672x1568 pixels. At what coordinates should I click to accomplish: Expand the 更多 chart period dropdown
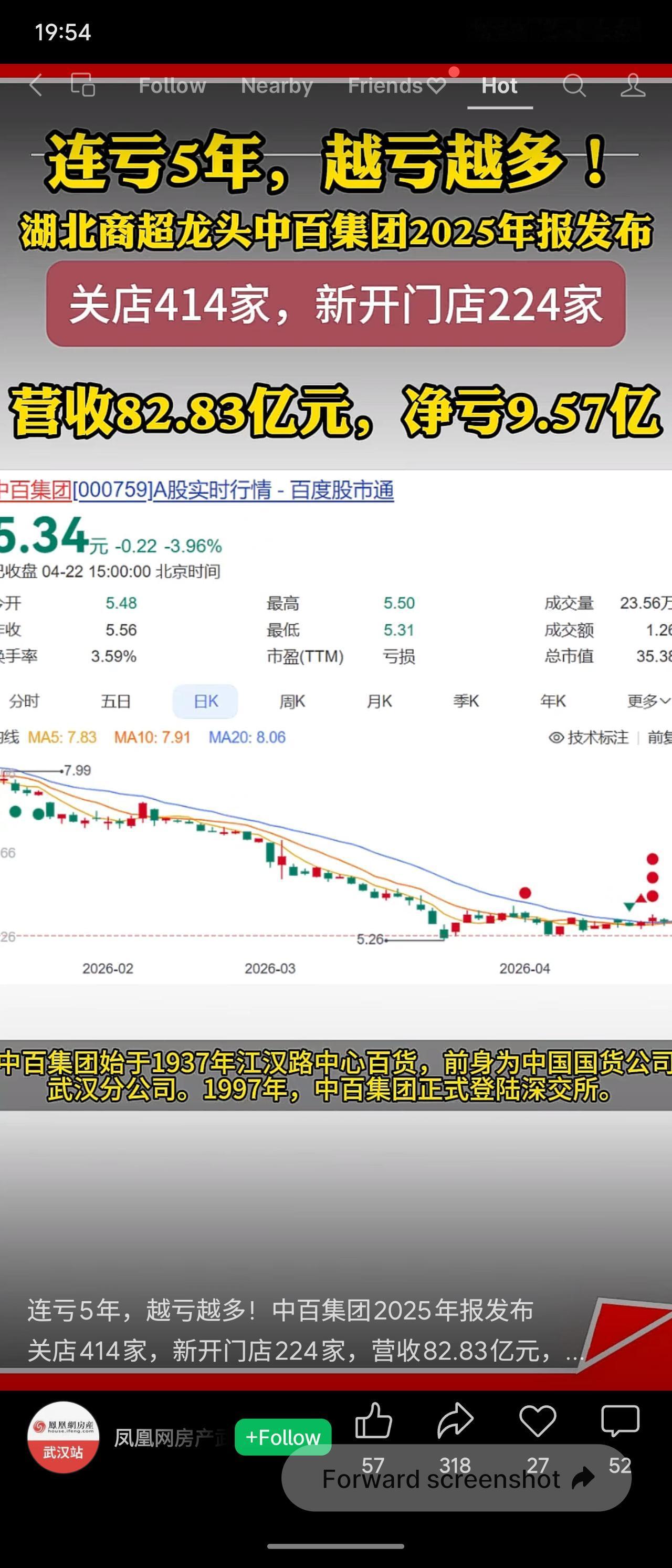pos(649,701)
